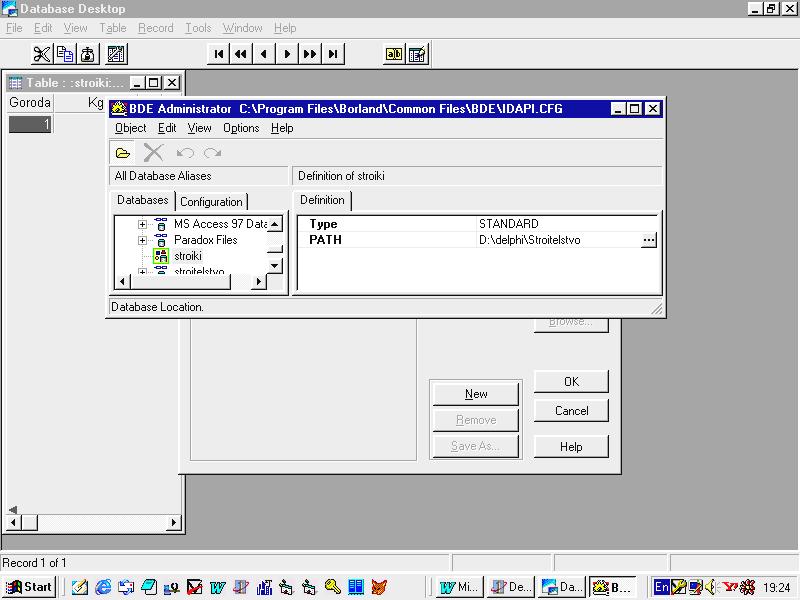Screen dimensions: 800x600
Task: Click the record cell showing 1
Action: [x=30, y=124]
